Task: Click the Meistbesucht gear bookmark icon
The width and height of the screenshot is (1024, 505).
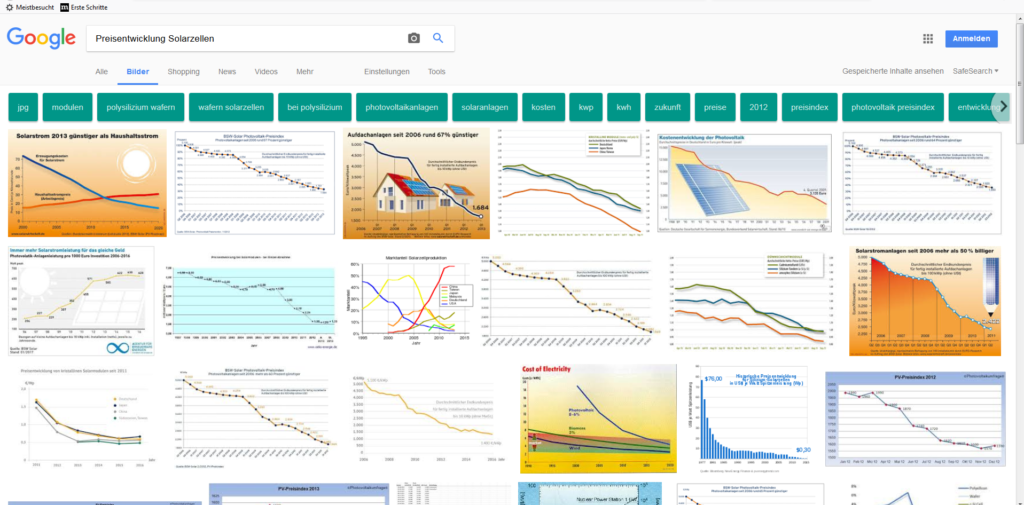Action: (x=10, y=7)
